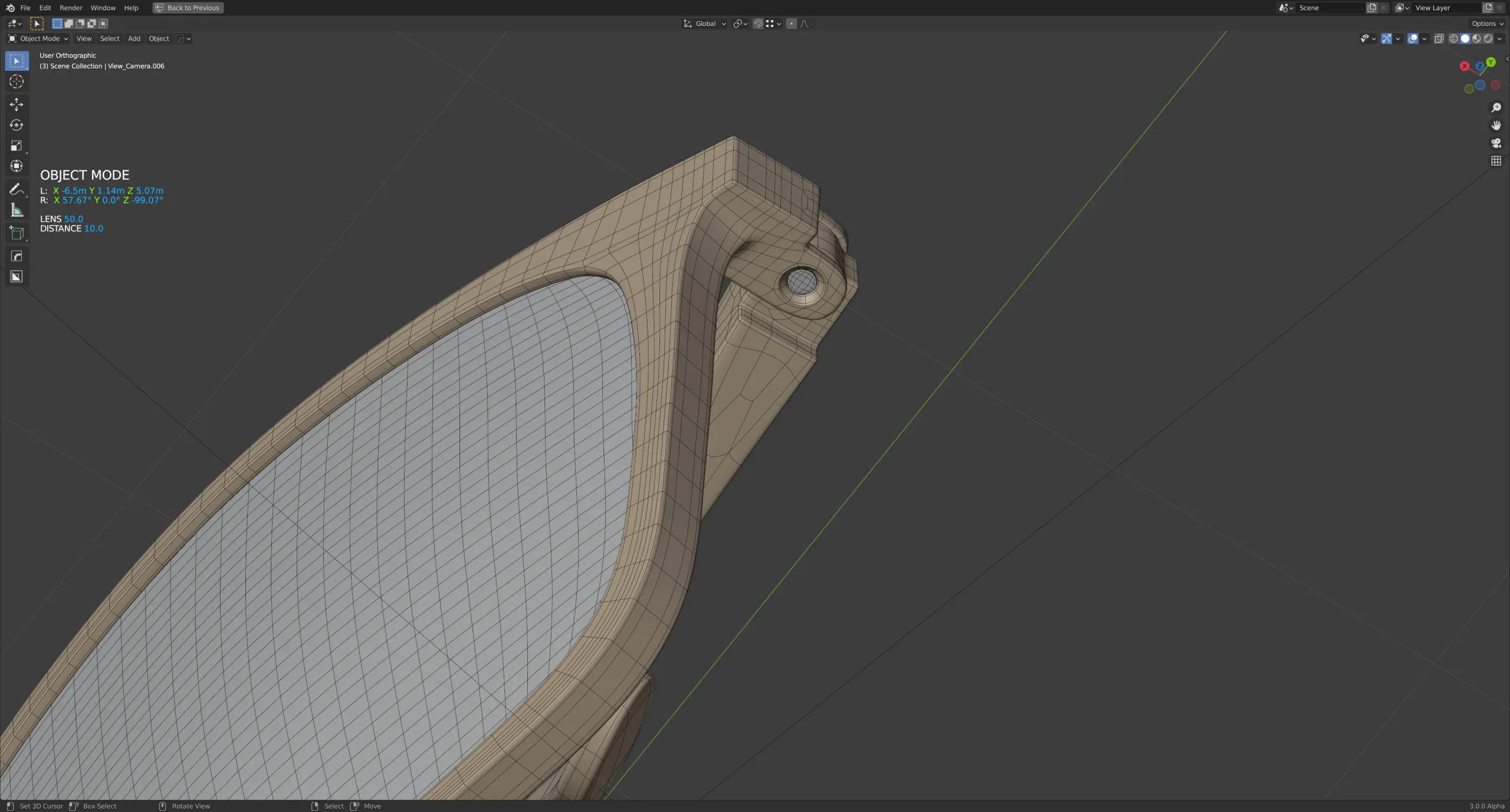The height and width of the screenshot is (812, 1510).
Task: Toggle X-ray mode button
Action: 1439,39
